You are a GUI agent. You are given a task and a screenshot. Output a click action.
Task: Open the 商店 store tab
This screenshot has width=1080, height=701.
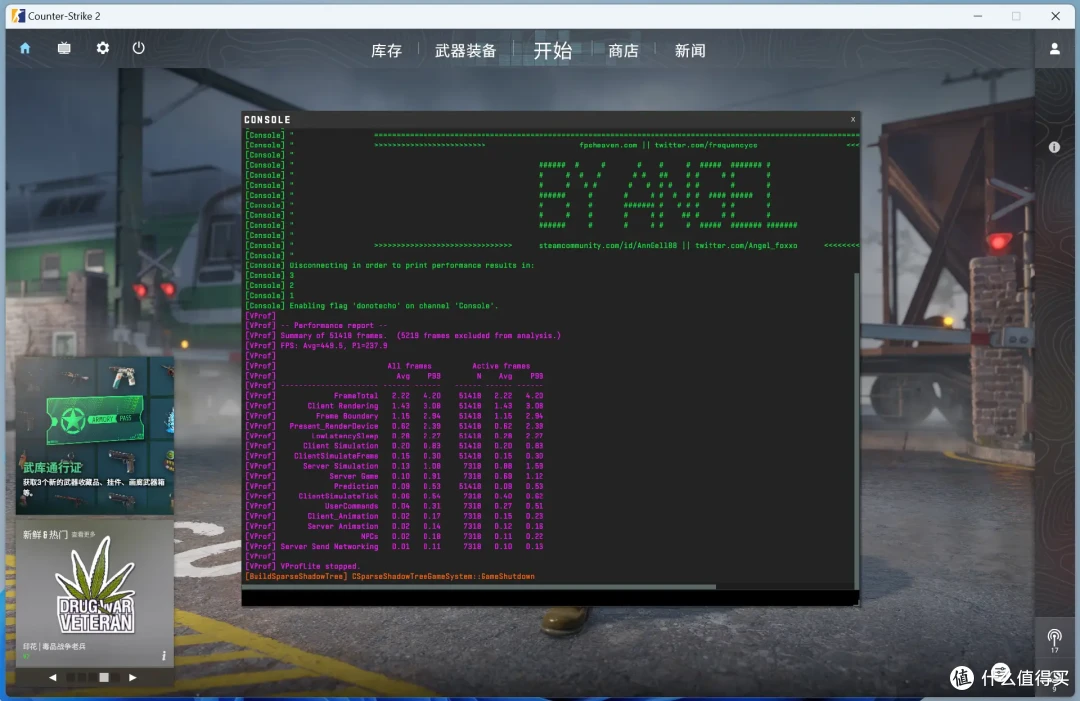coord(623,51)
